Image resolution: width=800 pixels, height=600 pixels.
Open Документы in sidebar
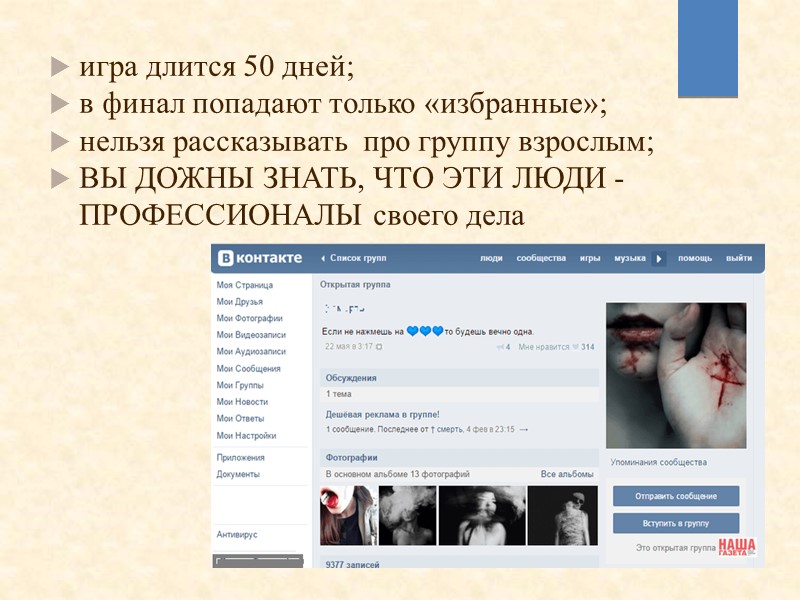click(x=238, y=474)
